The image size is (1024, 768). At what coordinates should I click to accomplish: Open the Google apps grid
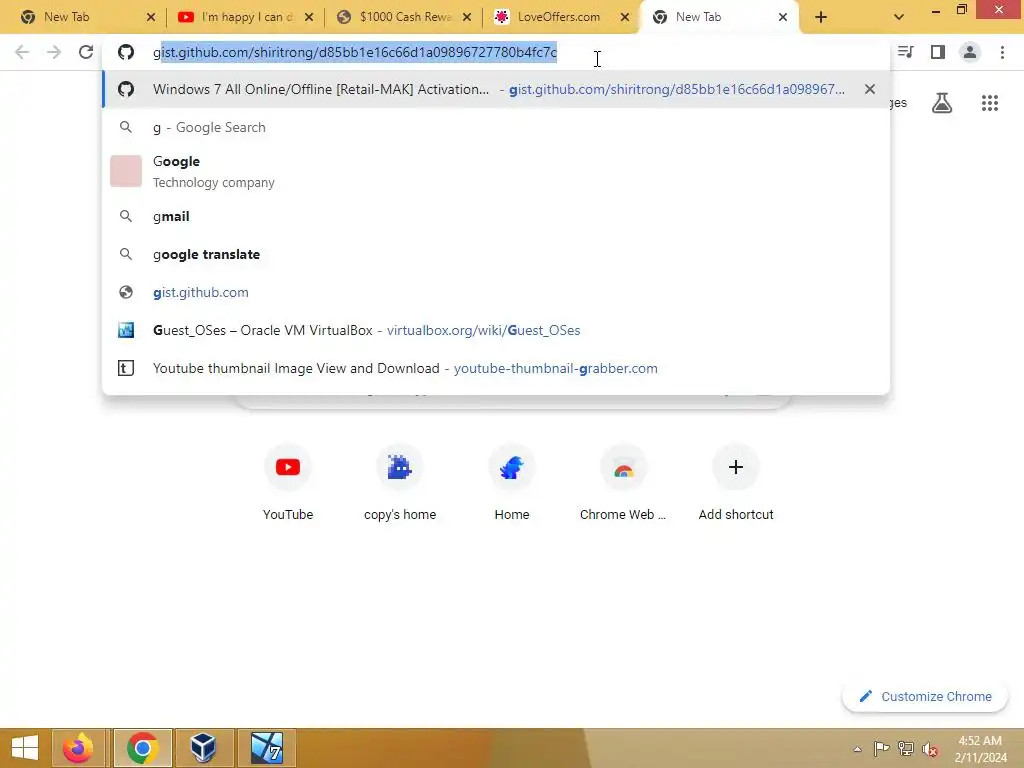point(989,103)
